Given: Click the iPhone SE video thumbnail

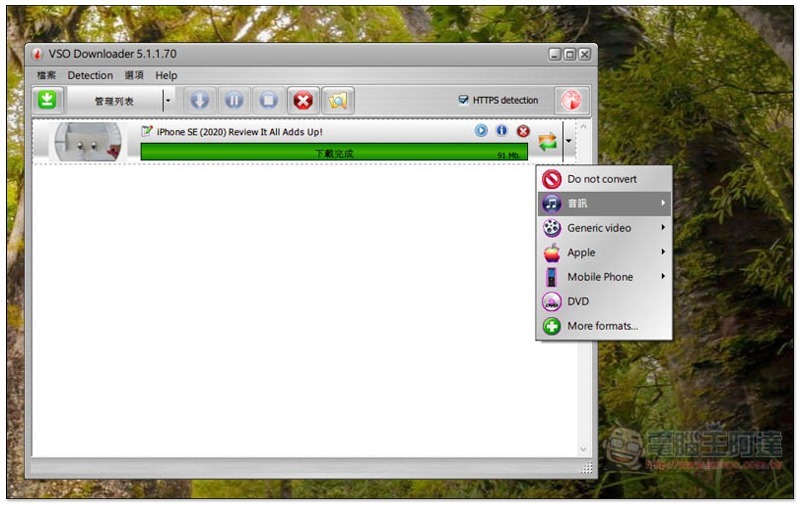Looking at the screenshot, I should (88, 141).
